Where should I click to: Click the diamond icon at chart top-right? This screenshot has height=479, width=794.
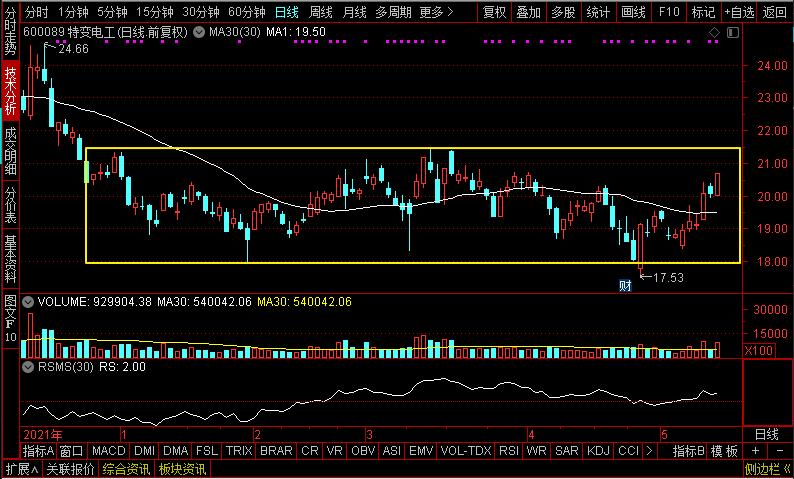pyautogui.click(x=714, y=33)
